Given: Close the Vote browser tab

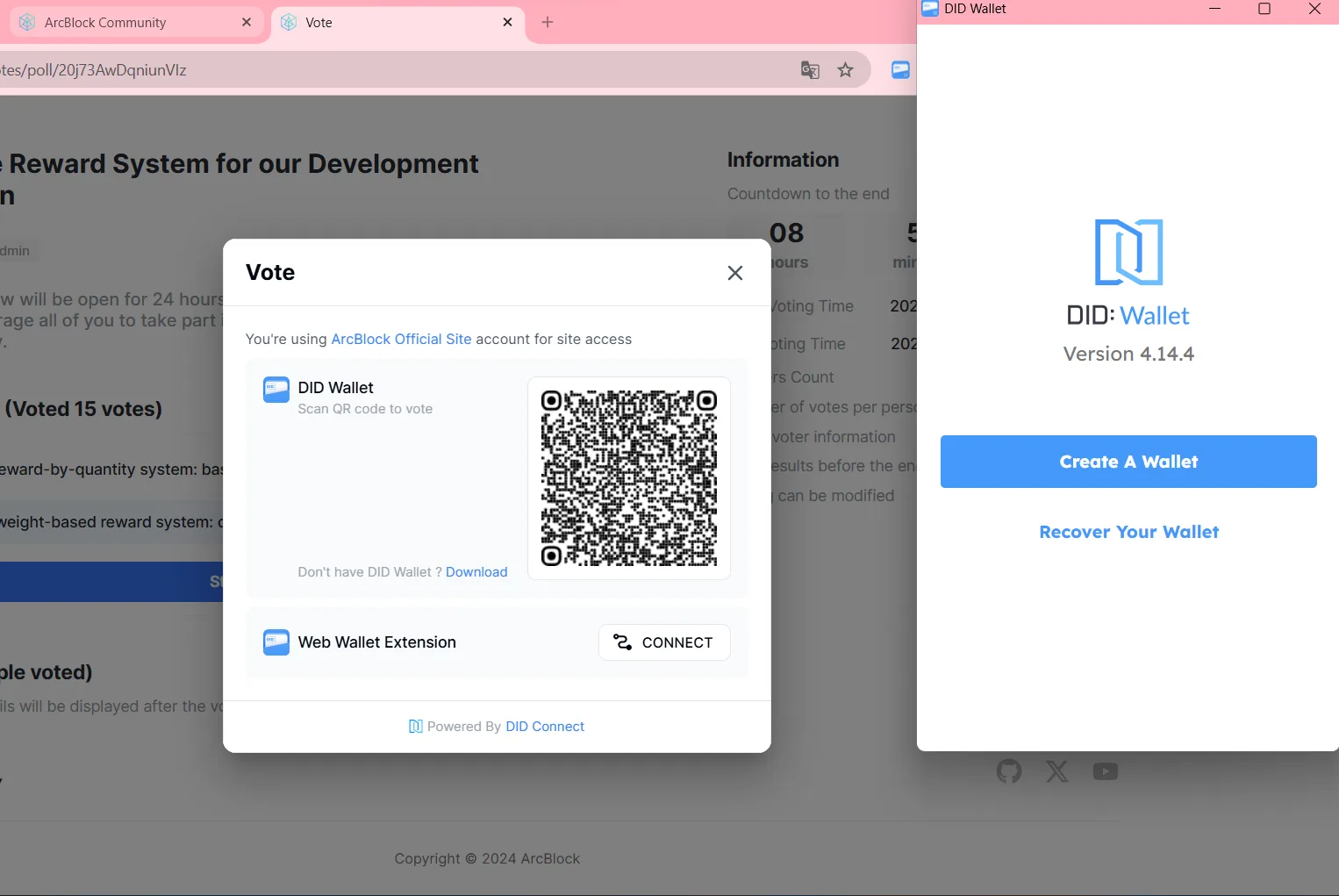Looking at the screenshot, I should (507, 23).
